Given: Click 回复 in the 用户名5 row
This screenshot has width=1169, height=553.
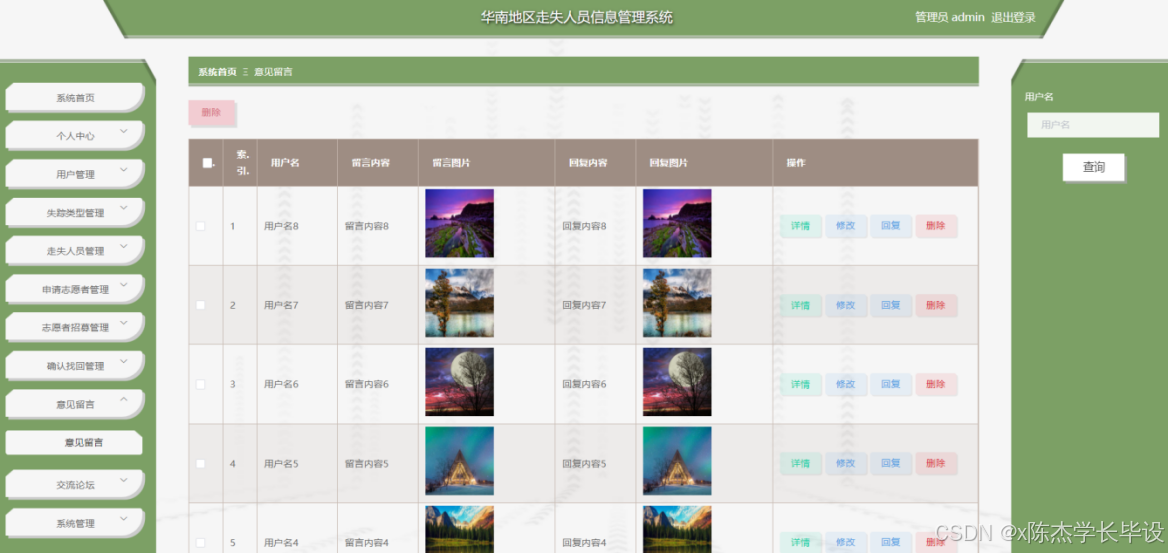Looking at the screenshot, I should 891,464.
